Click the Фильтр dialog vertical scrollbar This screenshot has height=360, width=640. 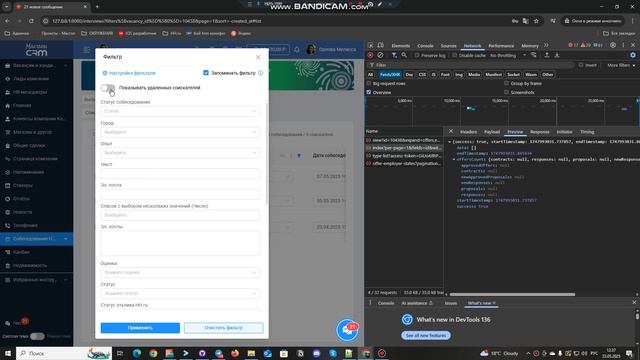267,153
